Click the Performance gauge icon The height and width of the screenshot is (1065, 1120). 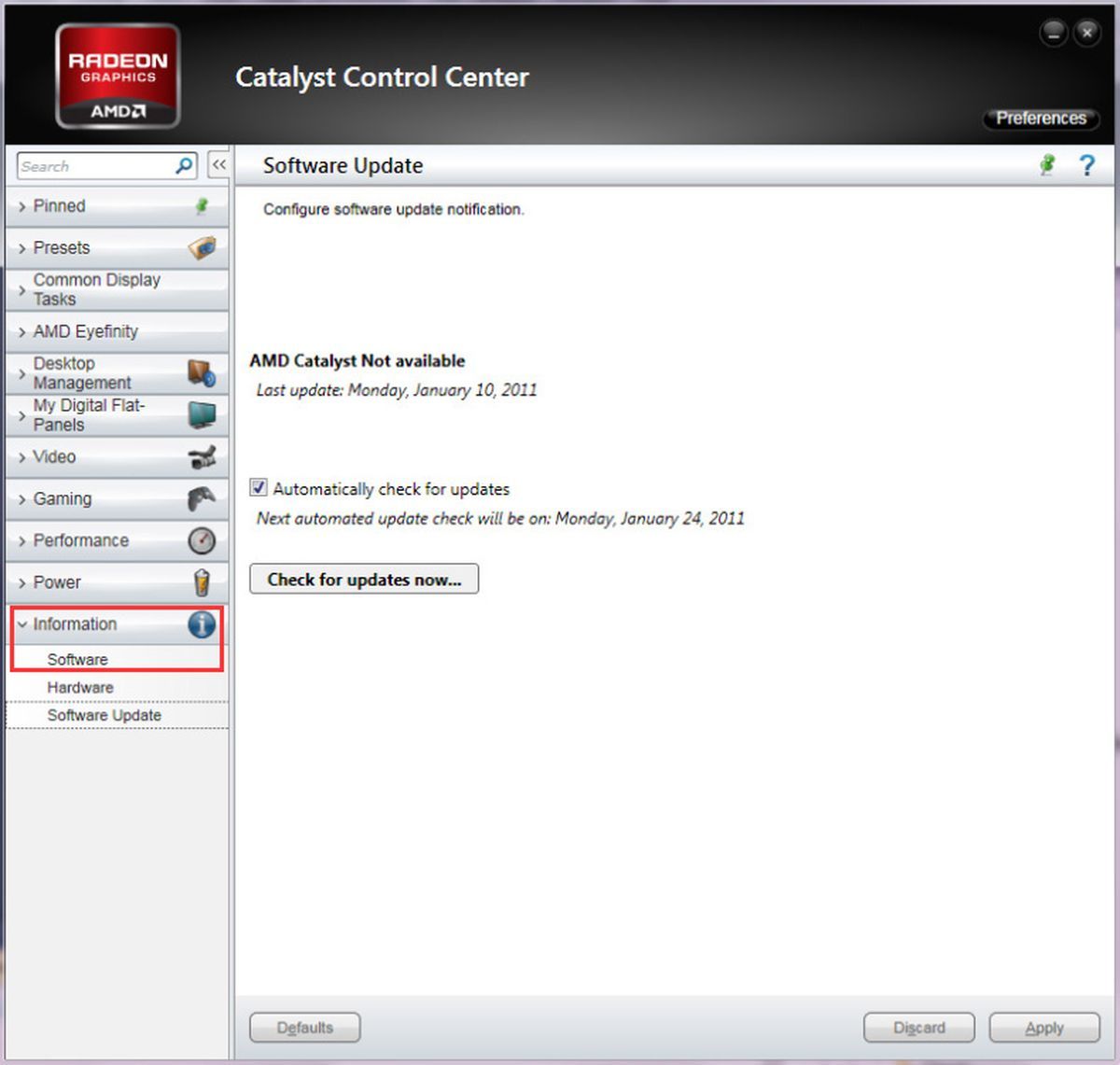pyautogui.click(x=202, y=540)
